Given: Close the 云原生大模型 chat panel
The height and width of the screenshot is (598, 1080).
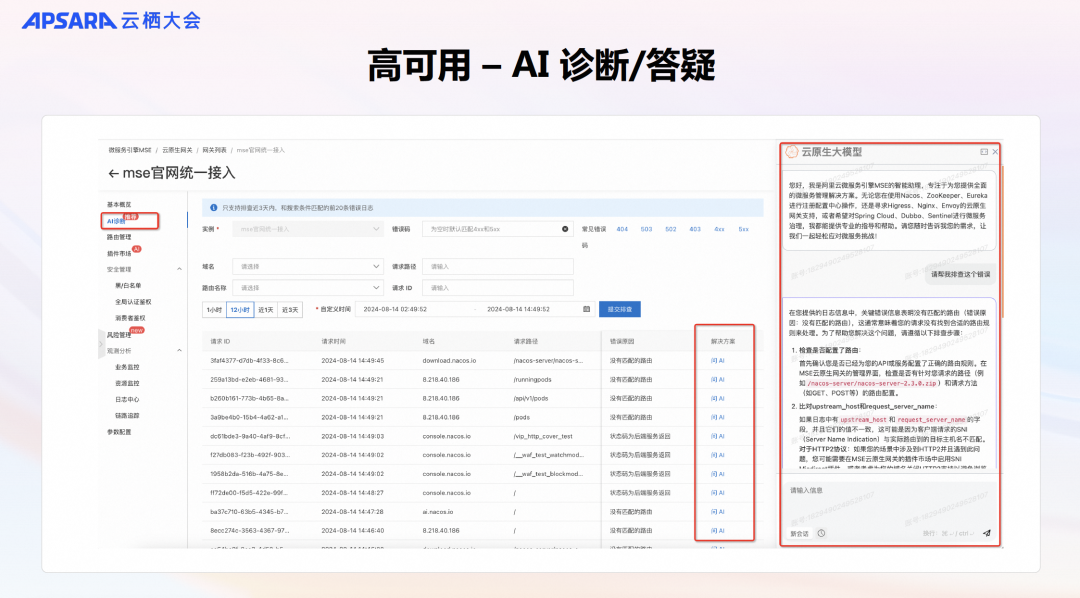Looking at the screenshot, I should (x=995, y=152).
